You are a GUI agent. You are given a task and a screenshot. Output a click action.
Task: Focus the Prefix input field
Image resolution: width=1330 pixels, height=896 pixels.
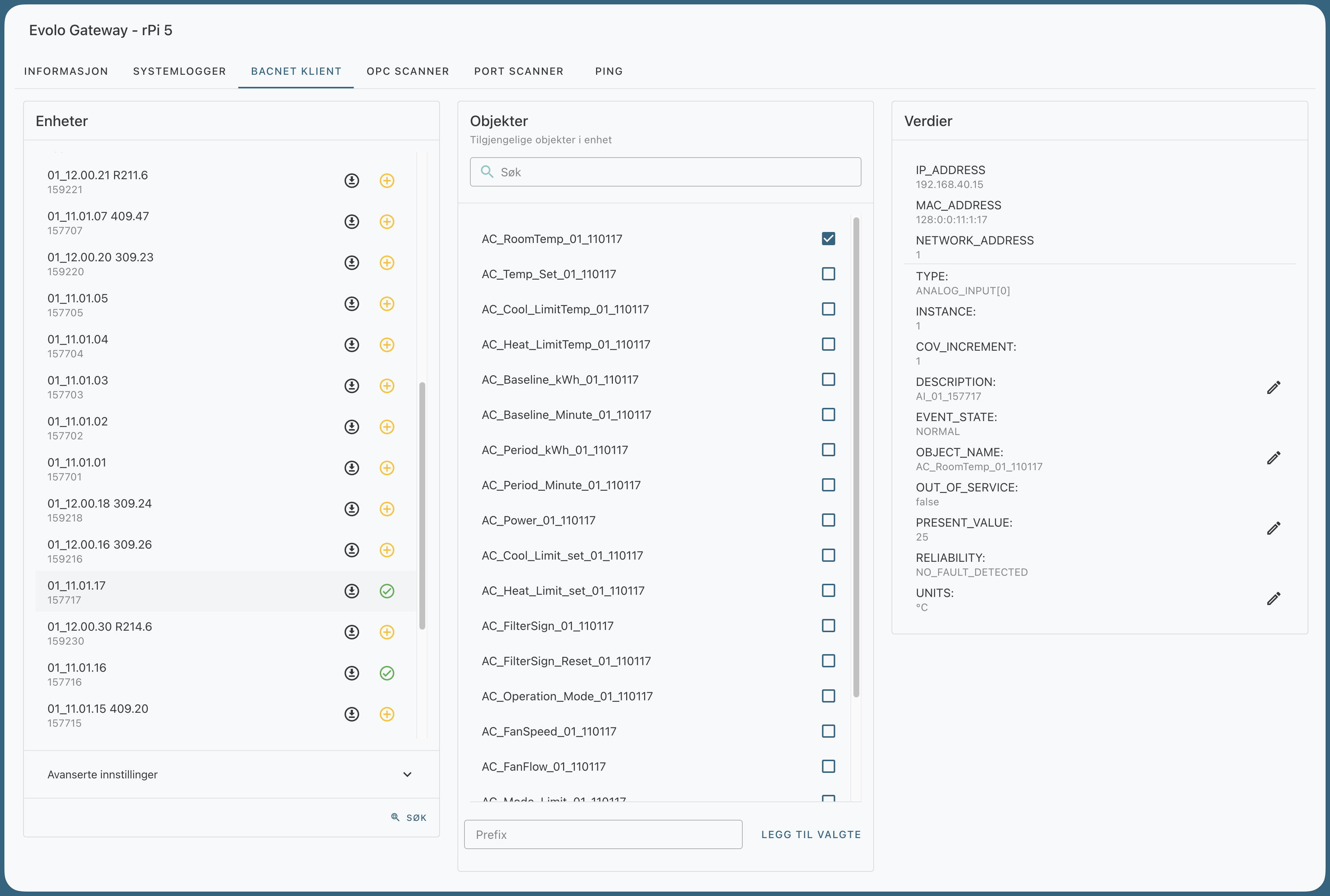(x=603, y=835)
